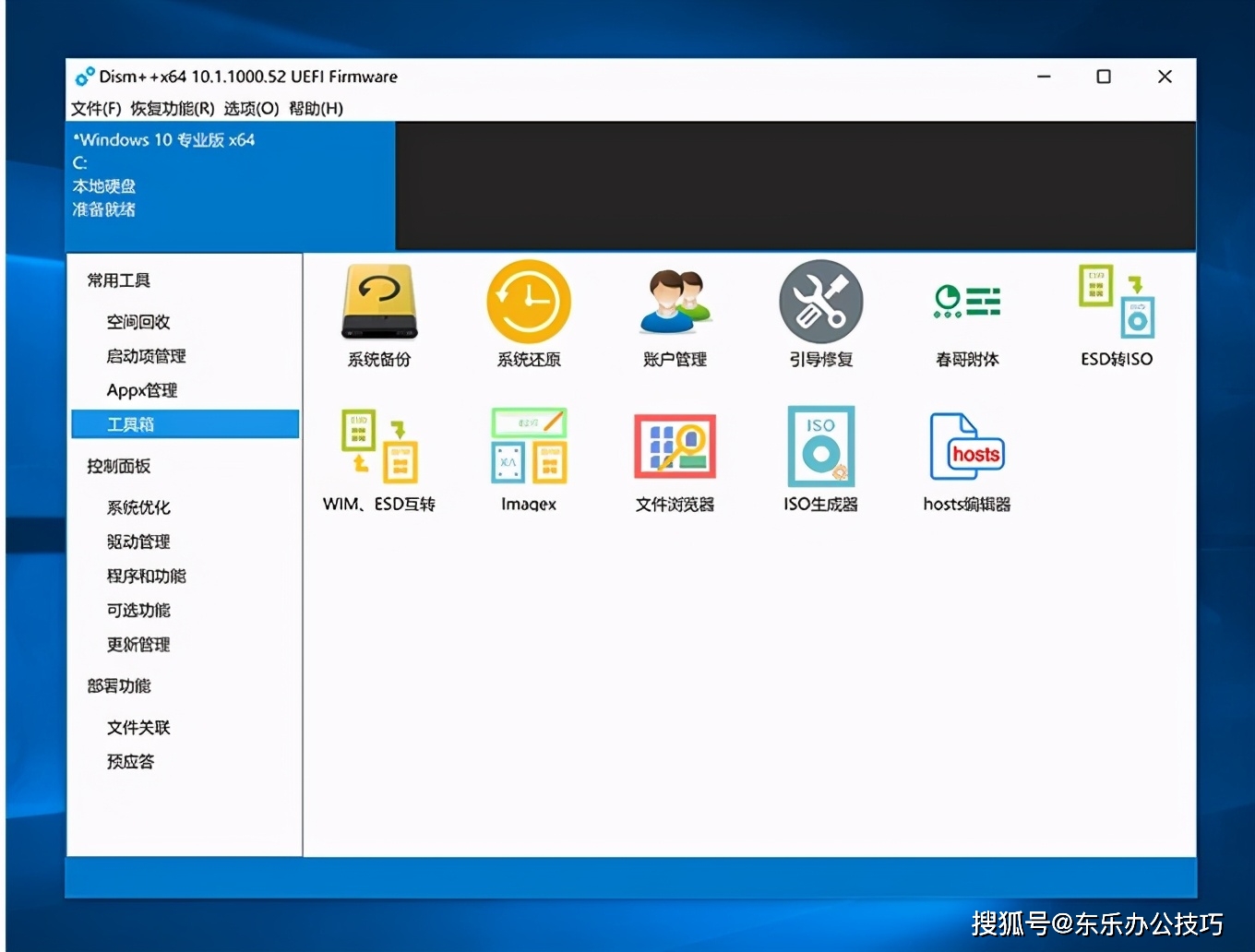Open the 帮助(H) menu
This screenshot has height=952, width=1255.
tap(316, 109)
